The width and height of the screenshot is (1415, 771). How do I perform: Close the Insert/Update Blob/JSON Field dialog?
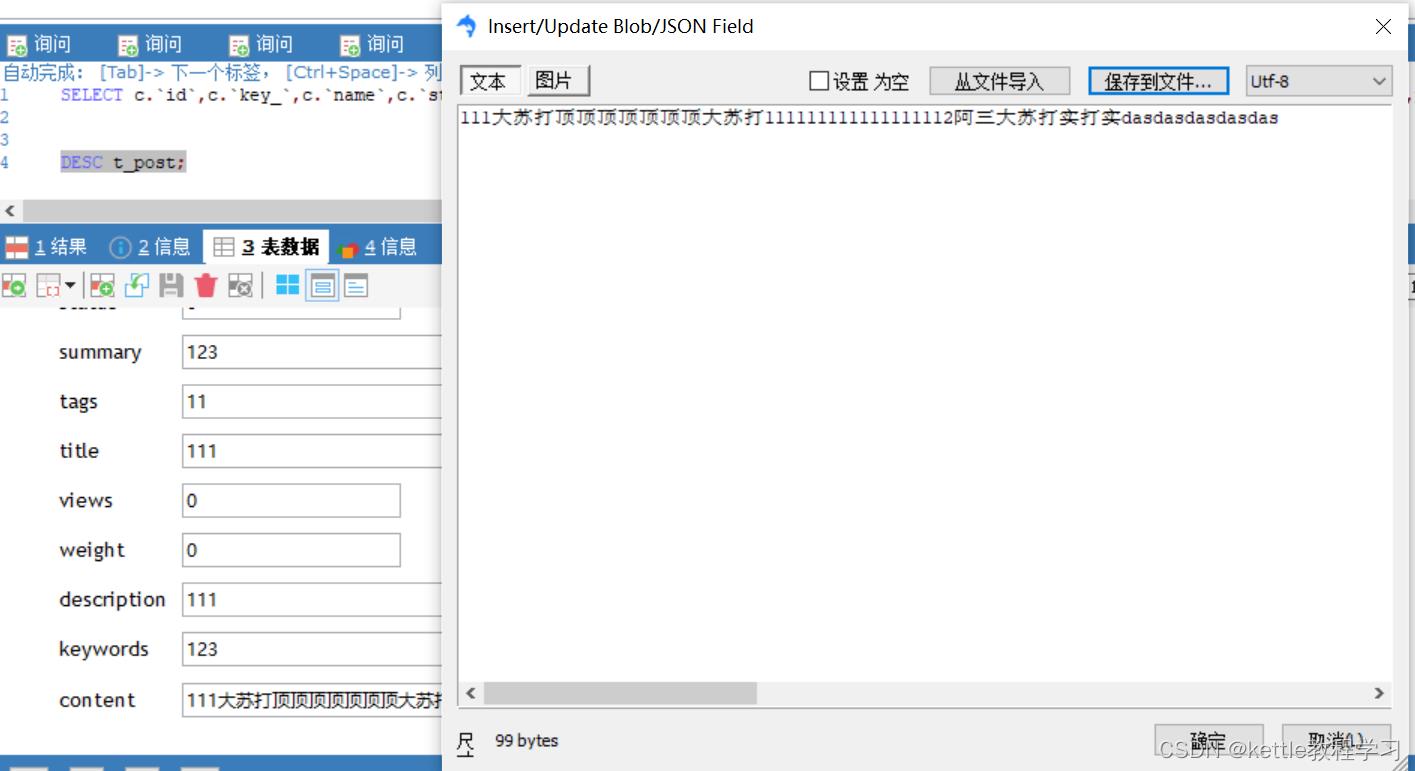1383,27
